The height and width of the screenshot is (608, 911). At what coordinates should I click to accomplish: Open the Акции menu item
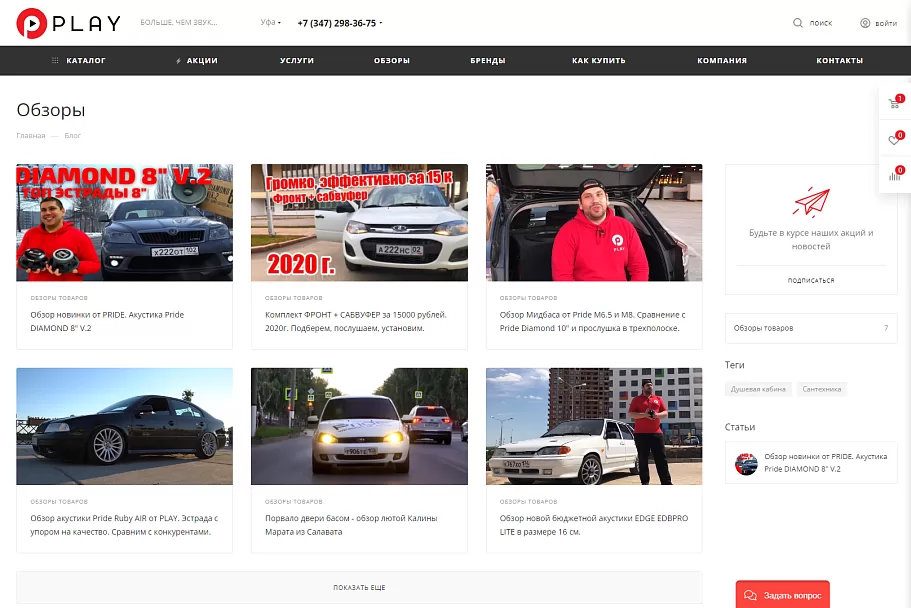coord(197,60)
